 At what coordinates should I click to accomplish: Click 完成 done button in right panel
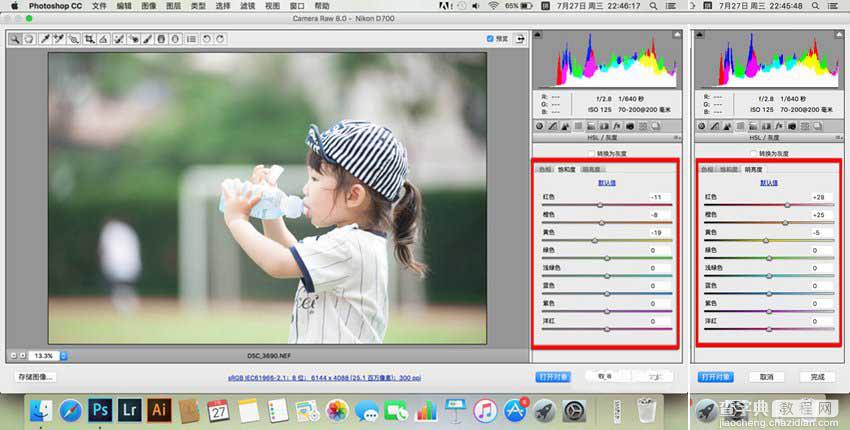(817, 377)
